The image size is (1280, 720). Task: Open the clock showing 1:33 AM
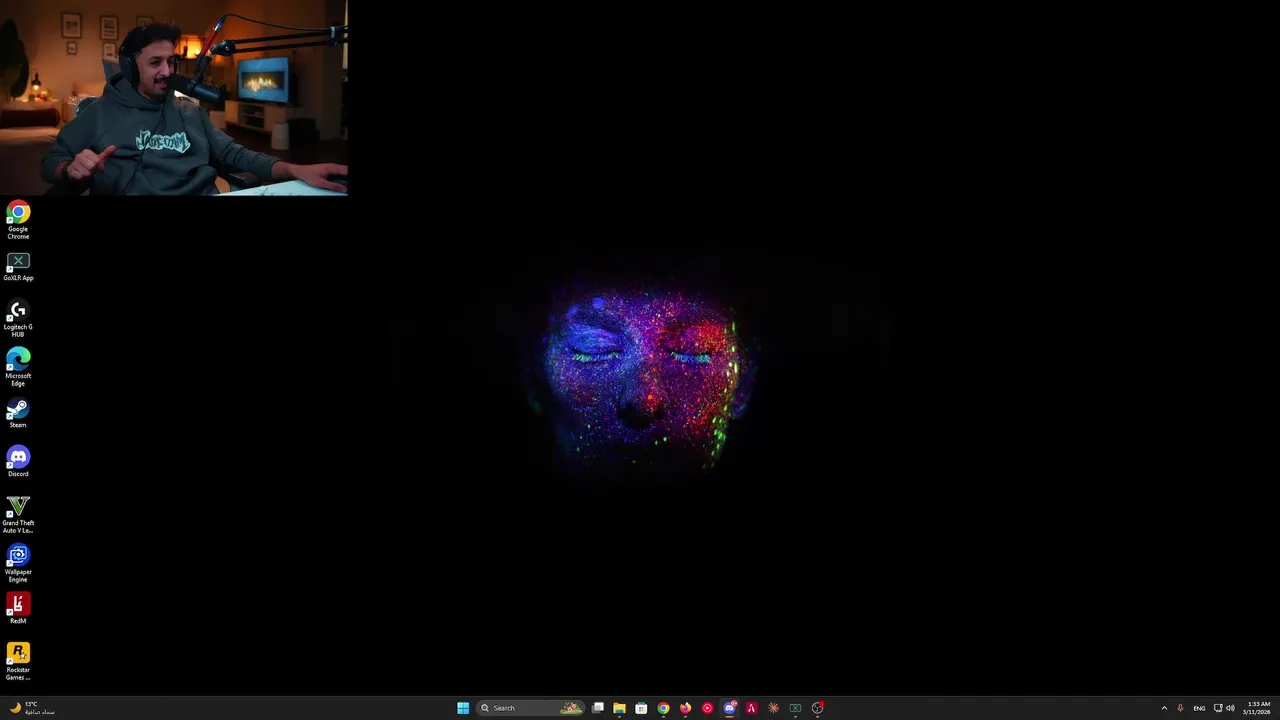pyautogui.click(x=1257, y=708)
